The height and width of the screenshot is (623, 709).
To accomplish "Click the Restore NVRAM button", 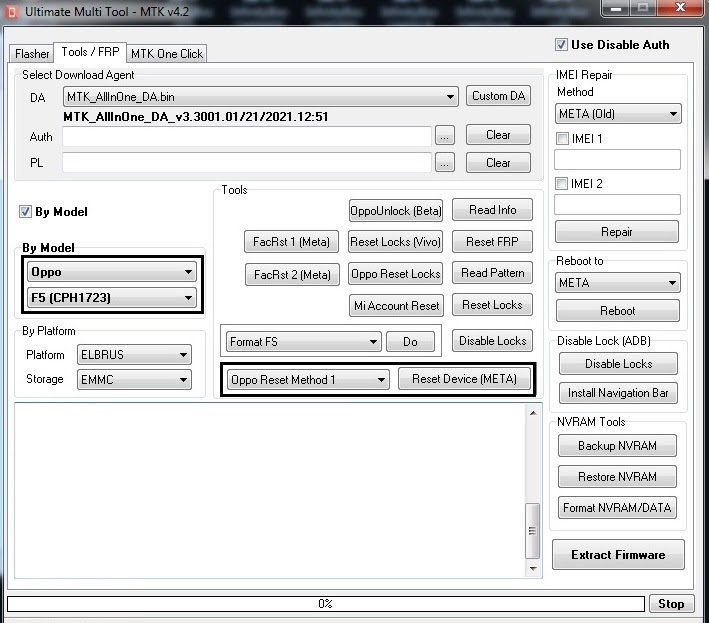I will pos(617,477).
